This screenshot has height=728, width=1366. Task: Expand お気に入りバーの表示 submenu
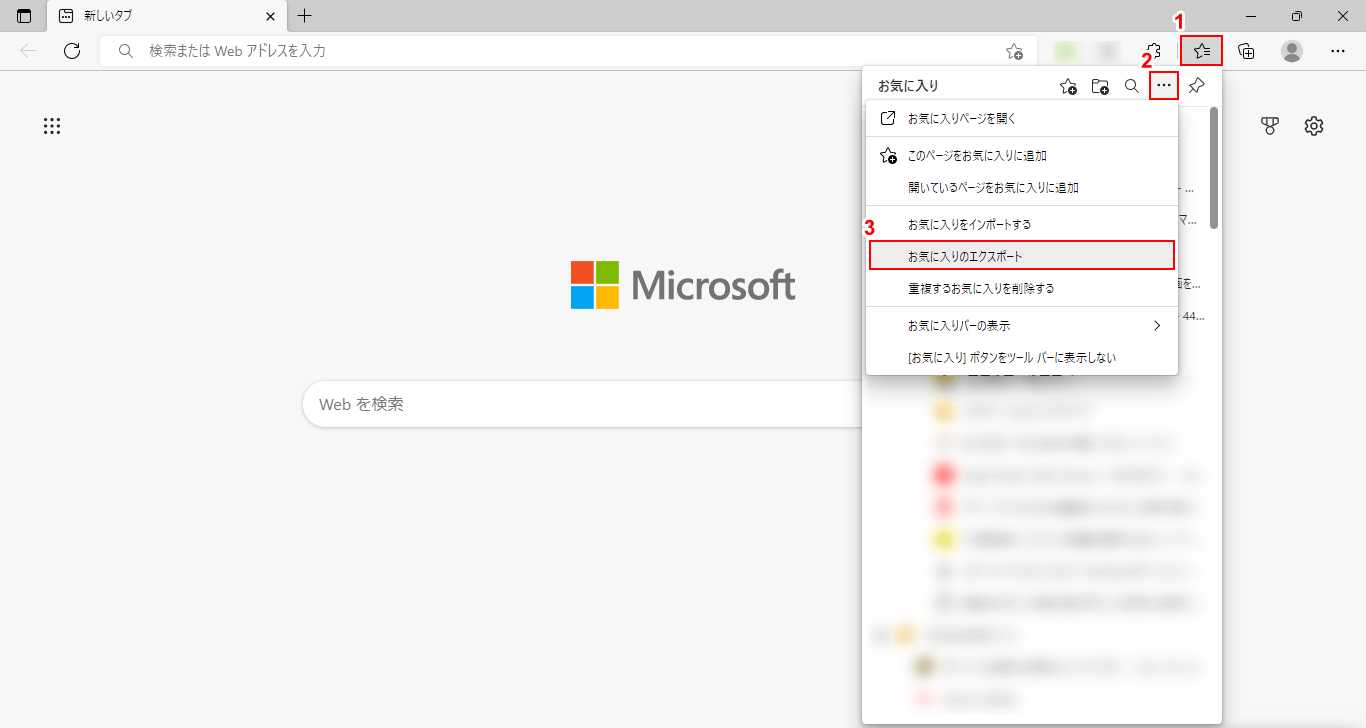(x=1022, y=326)
